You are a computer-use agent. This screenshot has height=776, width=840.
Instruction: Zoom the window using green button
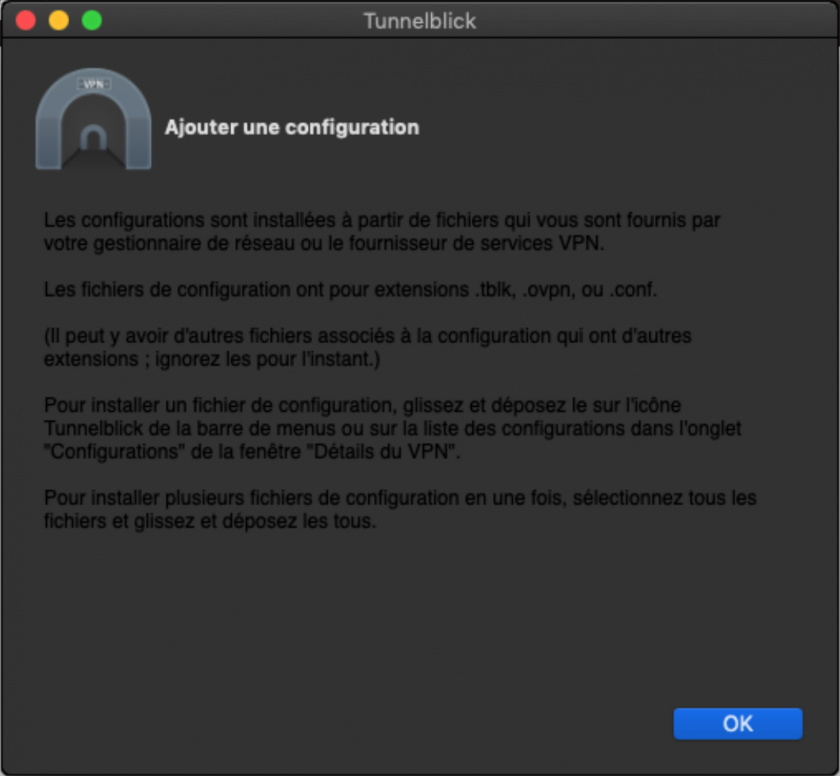pyautogui.click(x=92, y=20)
